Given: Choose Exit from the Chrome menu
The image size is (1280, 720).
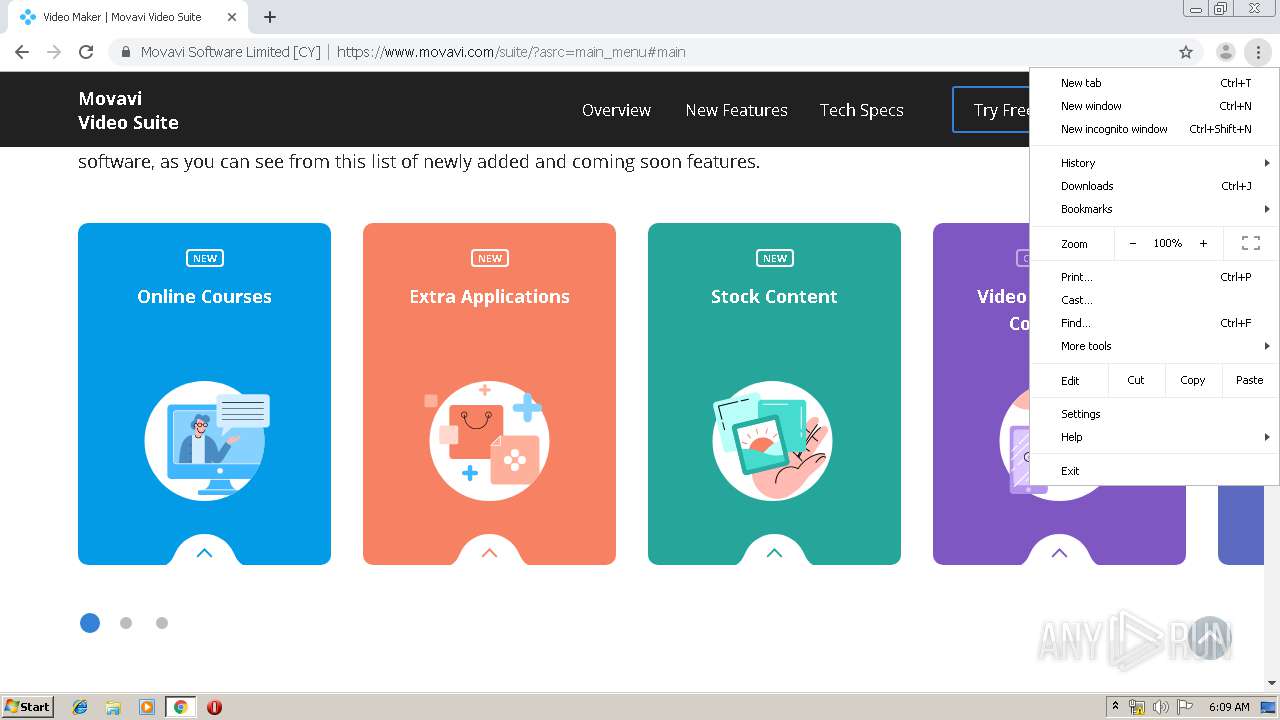Looking at the screenshot, I should click(x=1155, y=471).
